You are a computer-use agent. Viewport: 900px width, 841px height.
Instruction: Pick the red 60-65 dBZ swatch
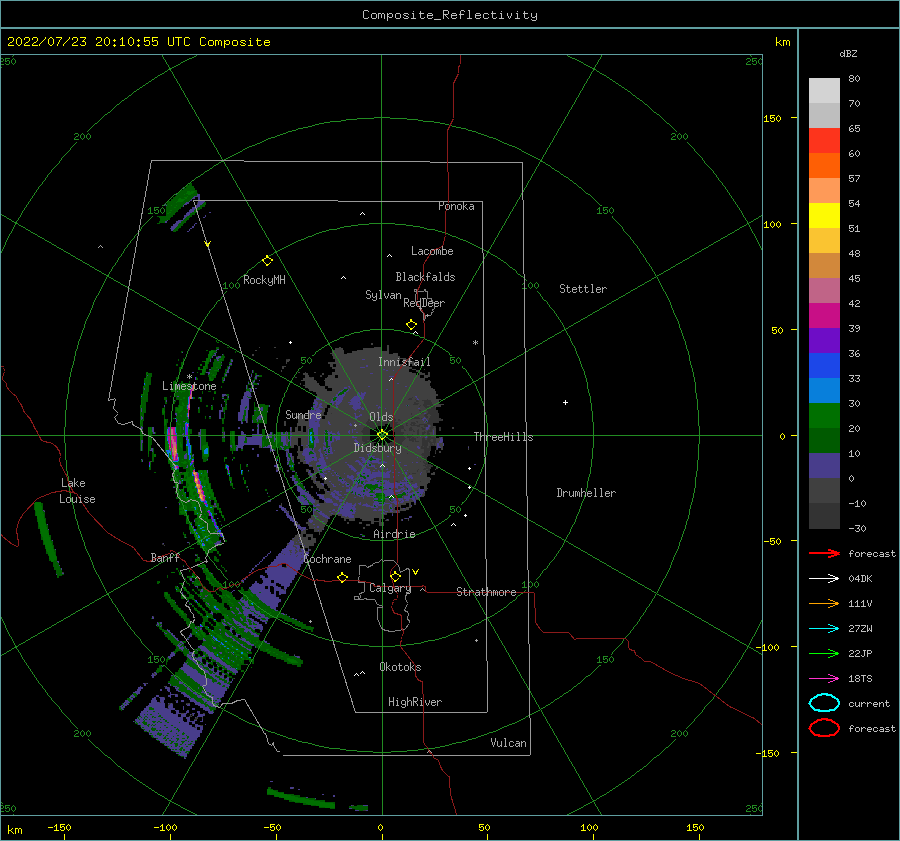pos(824,141)
